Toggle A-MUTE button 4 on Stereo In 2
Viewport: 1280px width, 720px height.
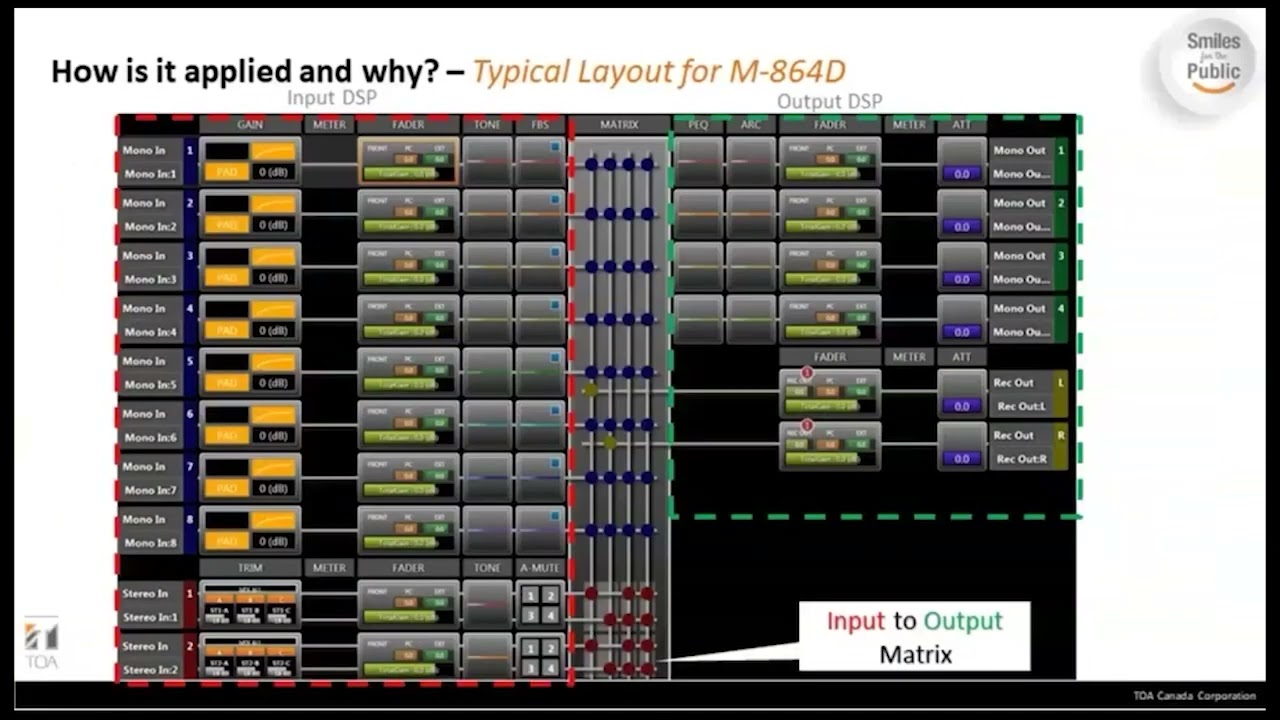(x=550, y=667)
